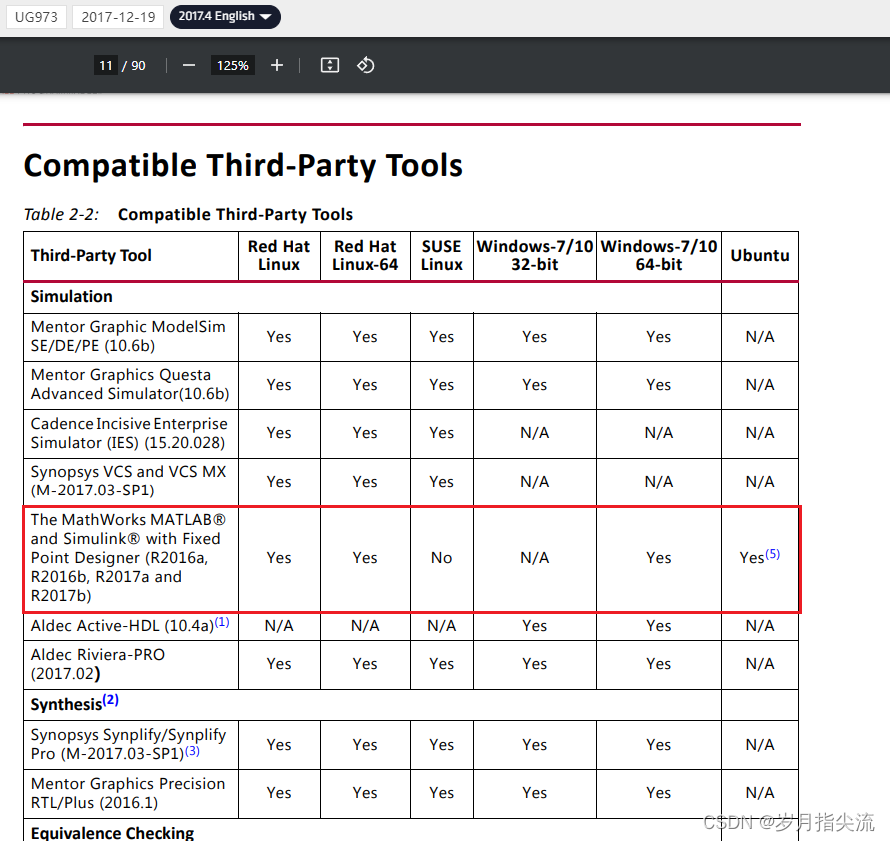Click N/A in Cadence row Windows 32-bit column
This screenshot has width=890, height=841.
click(x=535, y=434)
